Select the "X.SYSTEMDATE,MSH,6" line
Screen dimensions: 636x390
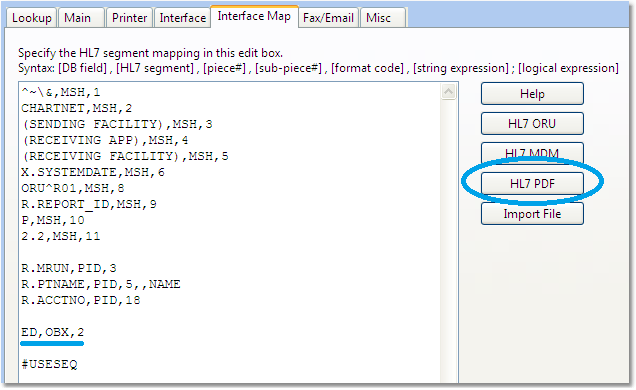[x=93, y=172]
